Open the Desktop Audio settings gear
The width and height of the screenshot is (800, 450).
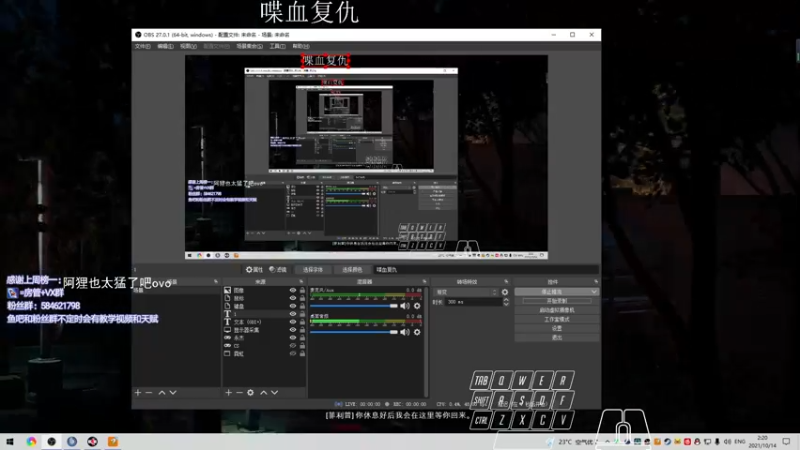point(417,332)
